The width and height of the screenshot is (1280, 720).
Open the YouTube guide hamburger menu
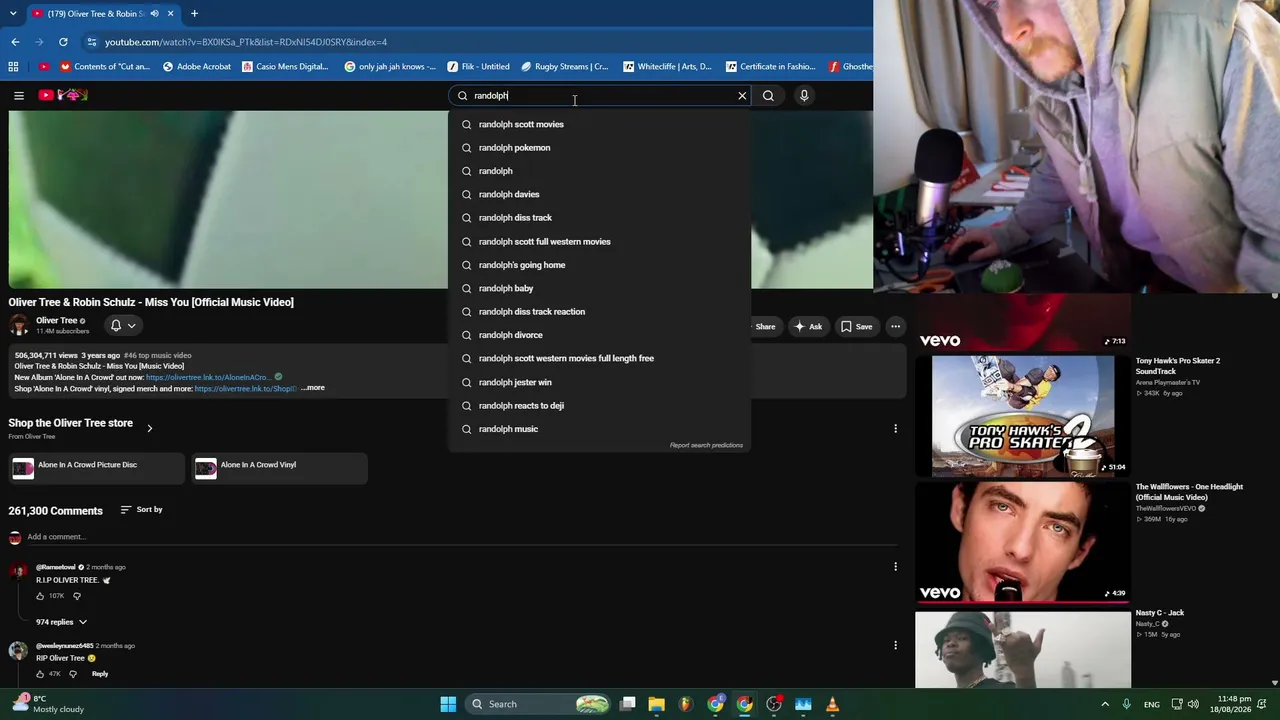click(19, 95)
